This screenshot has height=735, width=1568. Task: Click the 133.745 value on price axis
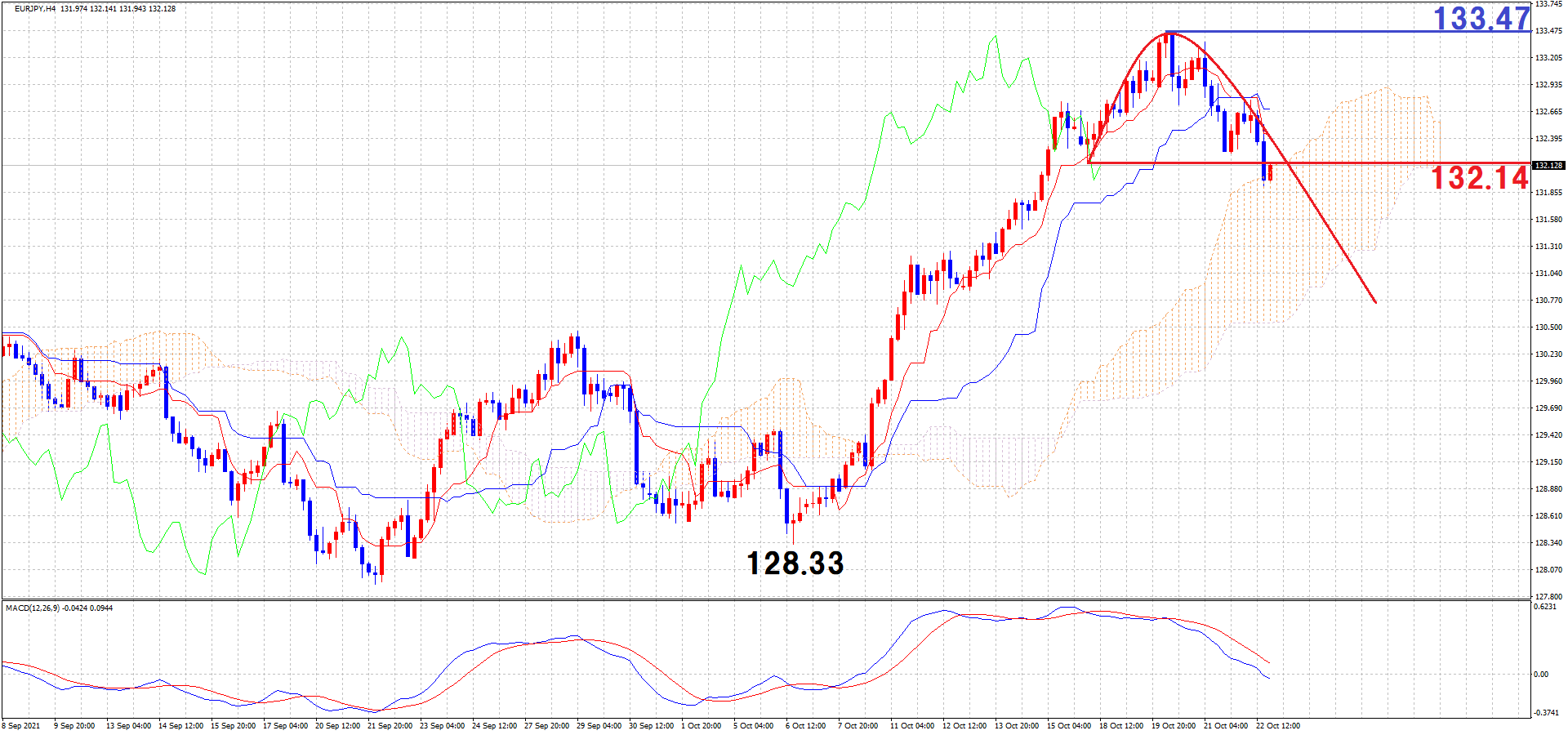click(x=1548, y=4)
